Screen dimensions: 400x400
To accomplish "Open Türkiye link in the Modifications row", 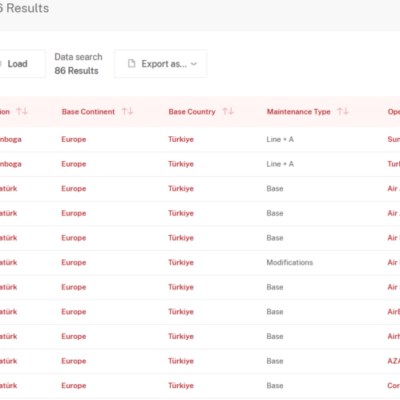I will [x=181, y=263].
